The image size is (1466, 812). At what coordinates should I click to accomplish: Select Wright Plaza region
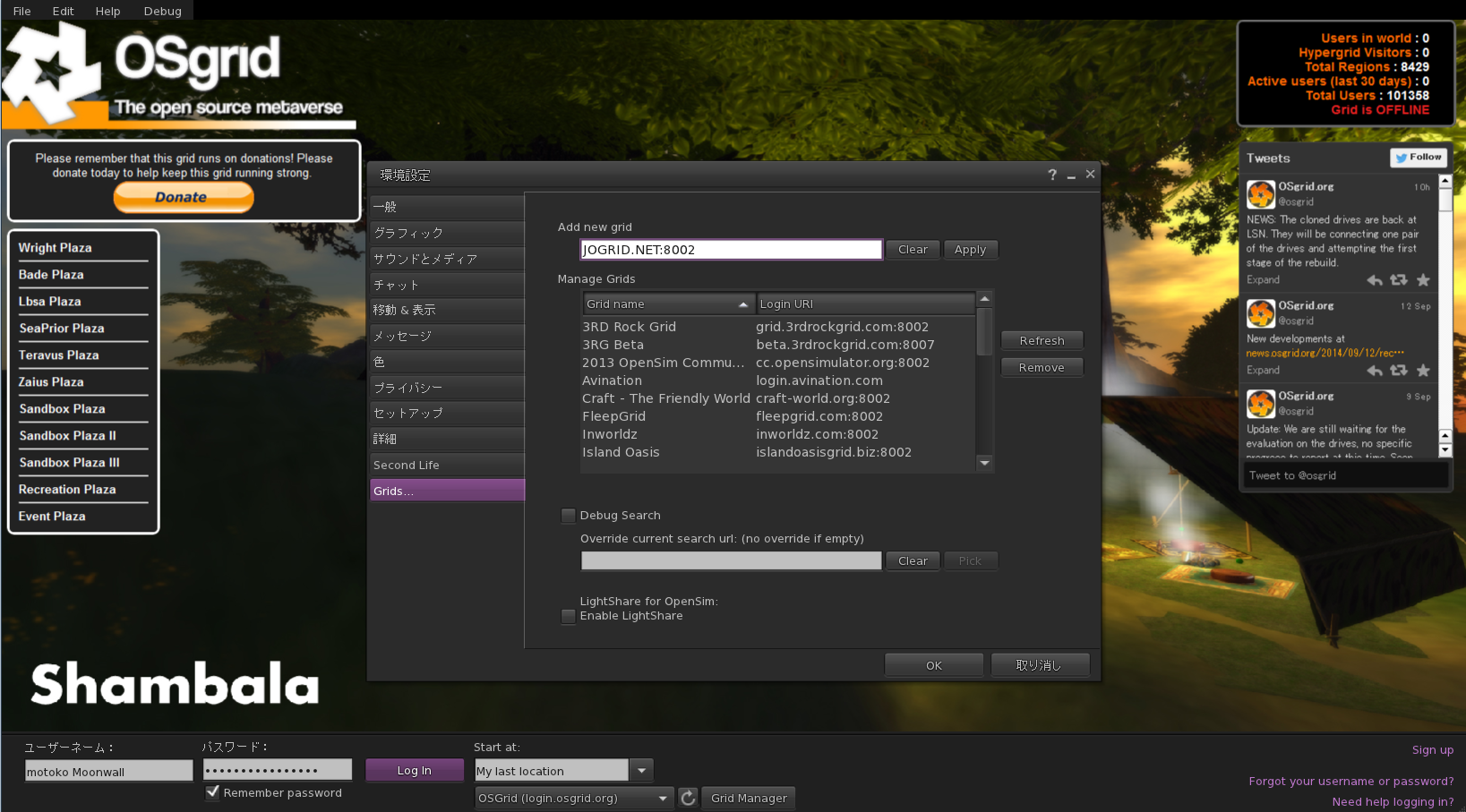coord(56,248)
